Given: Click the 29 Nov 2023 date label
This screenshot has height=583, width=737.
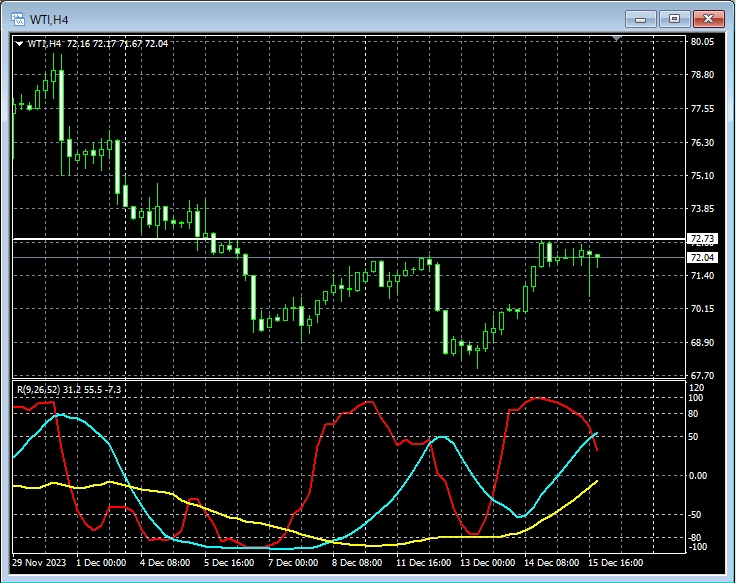Looking at the screenshot, I should (x=40, y=563).
